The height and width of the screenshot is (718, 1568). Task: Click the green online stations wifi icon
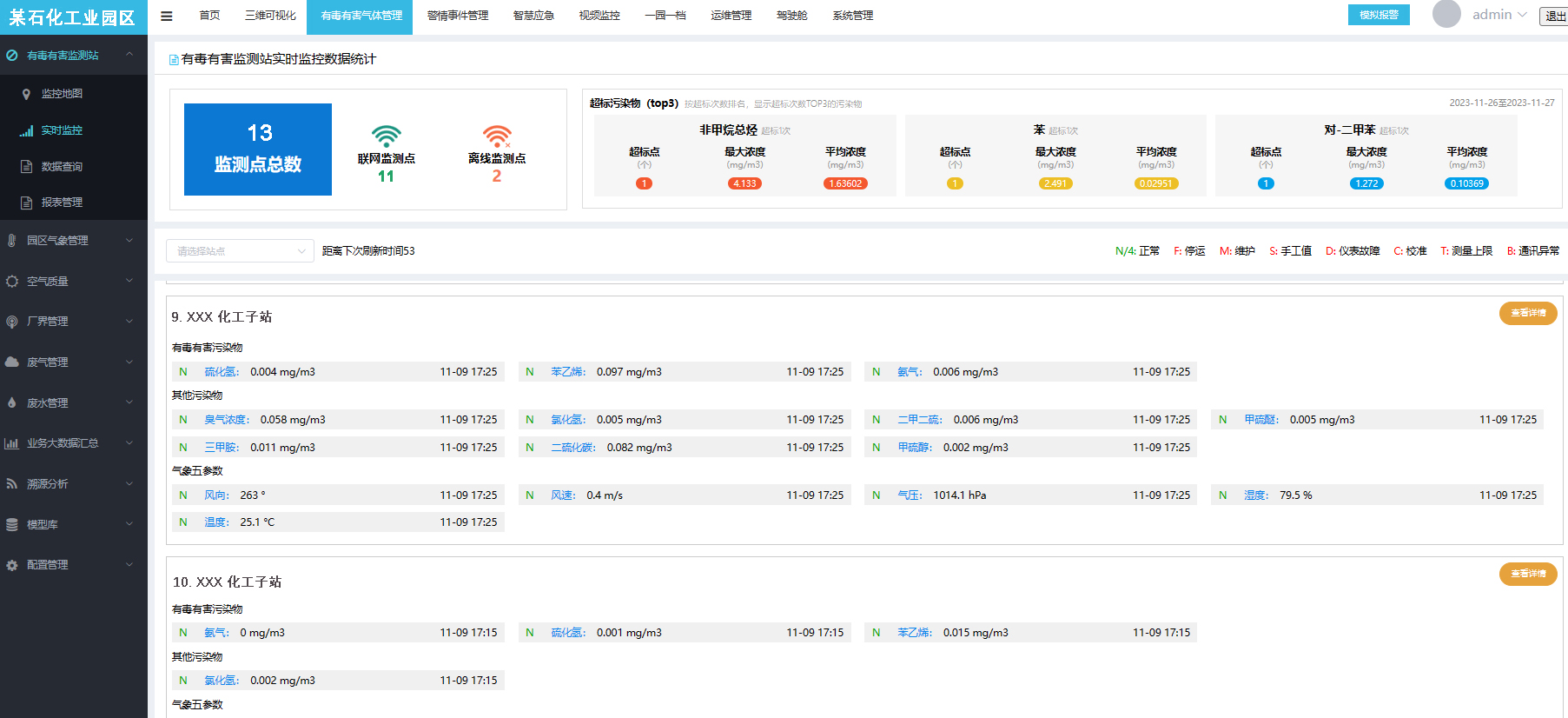[x=386, y=136]
